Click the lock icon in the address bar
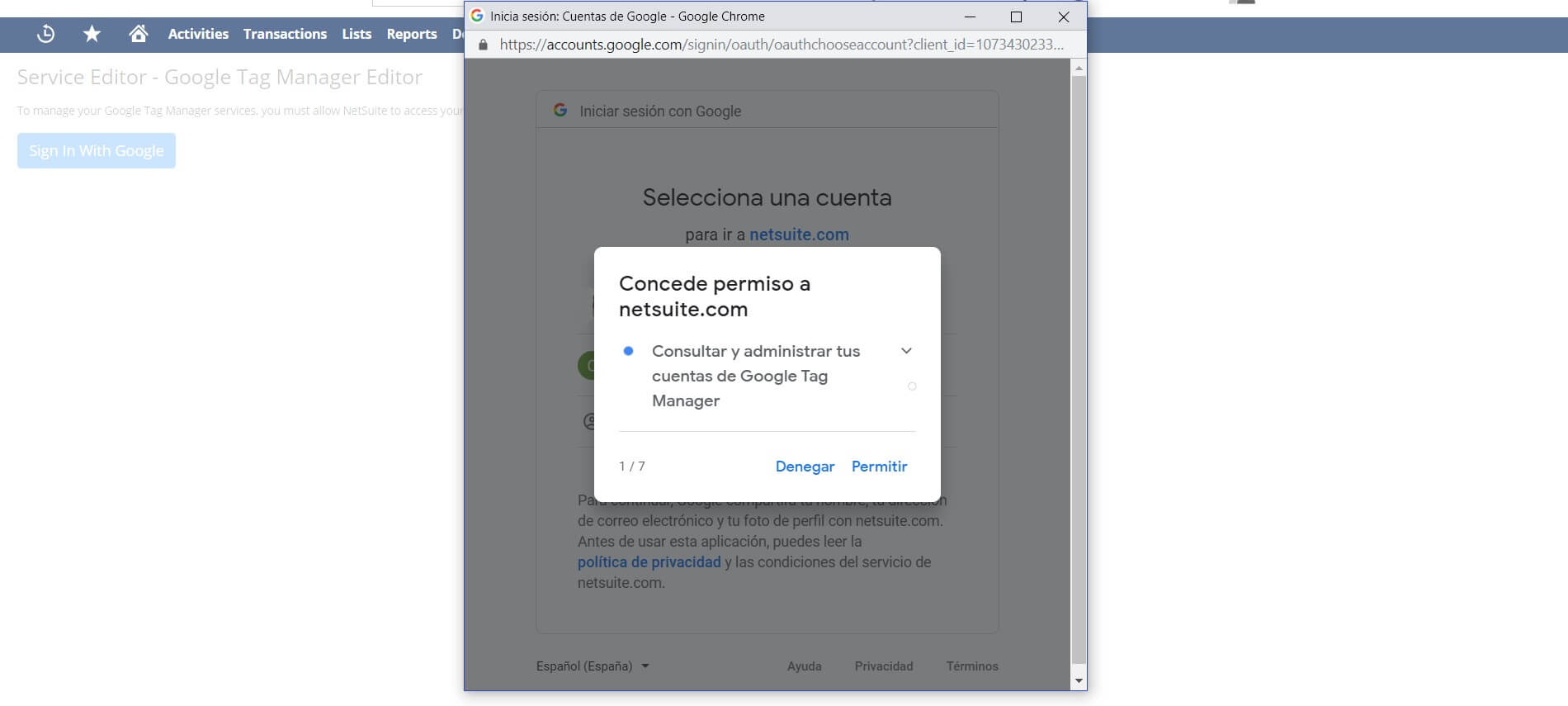Viewport: 1568px width, 706px height. (x=483, y=45)
